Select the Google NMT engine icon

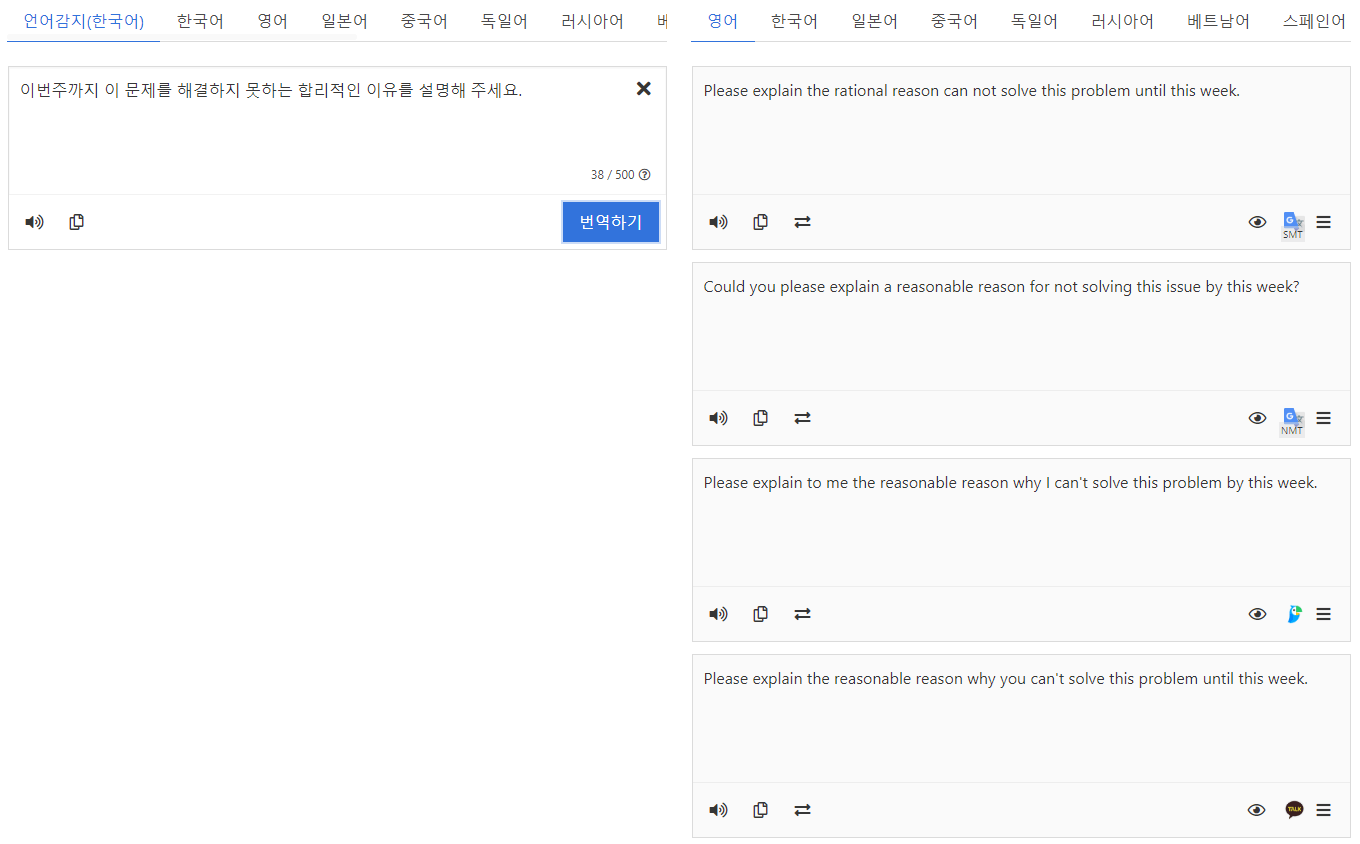pyautogui.click(x=1292, y=418)
